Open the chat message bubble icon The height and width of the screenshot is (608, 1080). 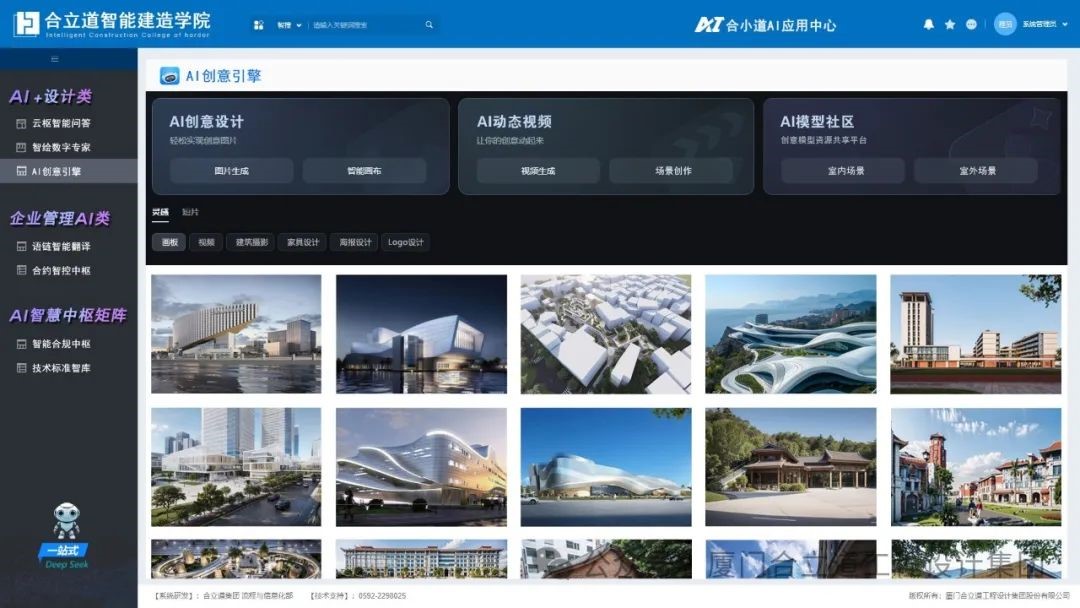pos(971,24)
